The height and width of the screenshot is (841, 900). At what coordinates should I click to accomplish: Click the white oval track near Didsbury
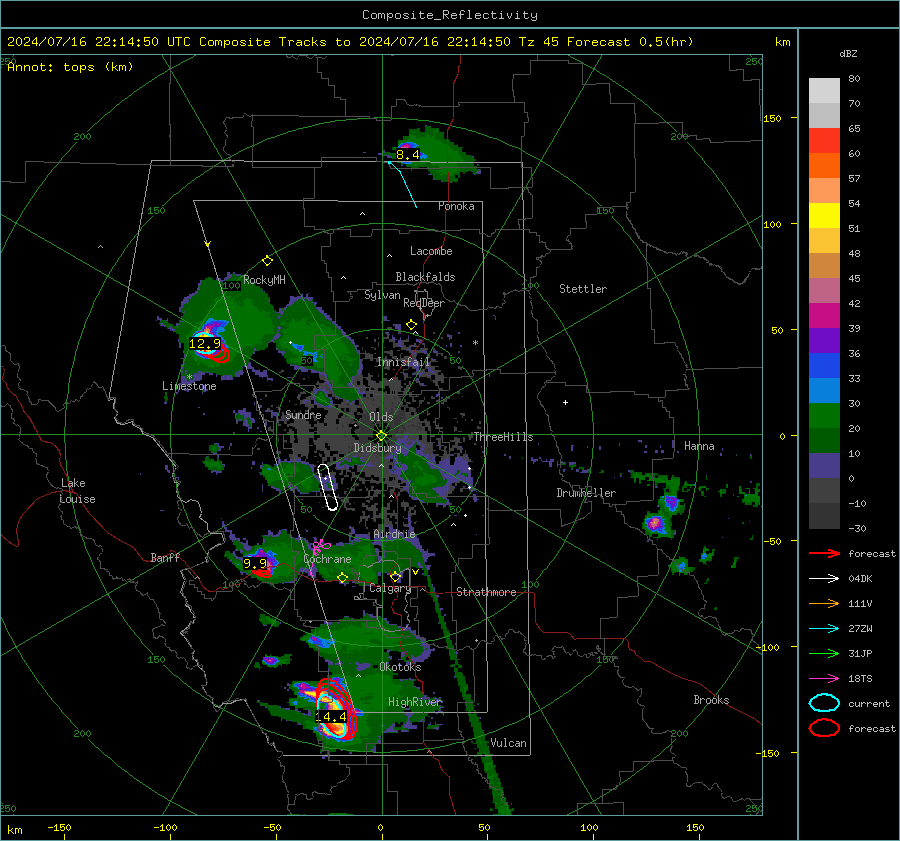coord(328,487)
